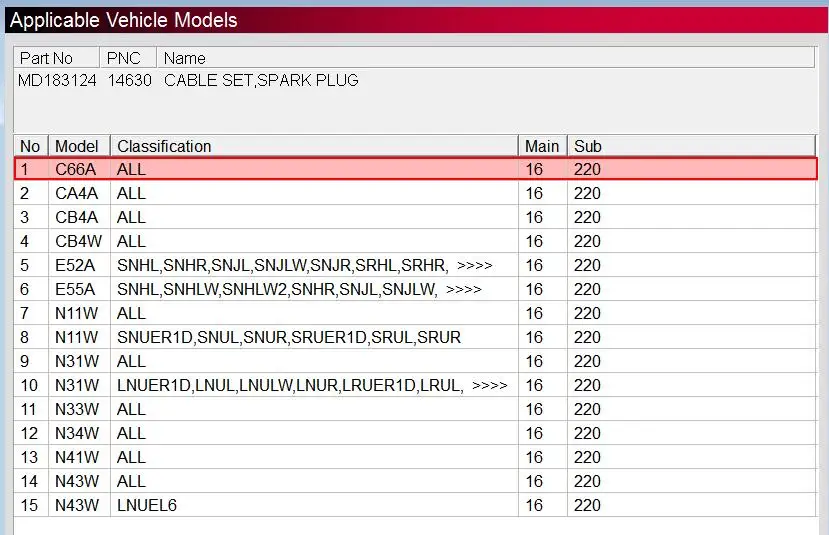Click Sub value 220 in E52A row
Image resolution: width=829 pixels, height=535 pixels.
click(x=587, y=265)
